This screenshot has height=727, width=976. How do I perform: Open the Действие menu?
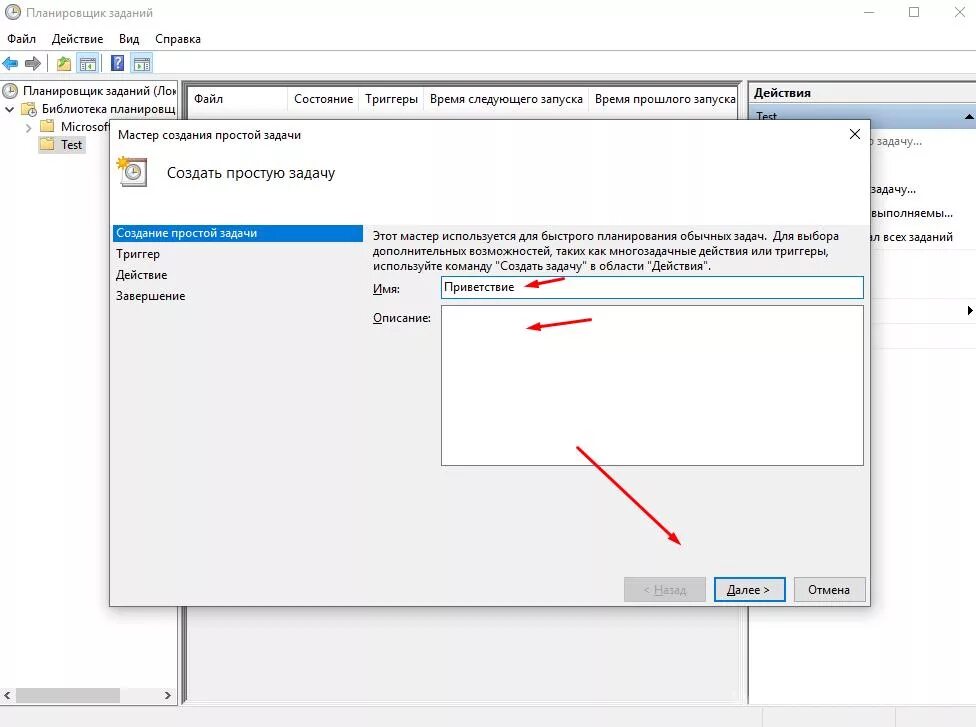77,39
